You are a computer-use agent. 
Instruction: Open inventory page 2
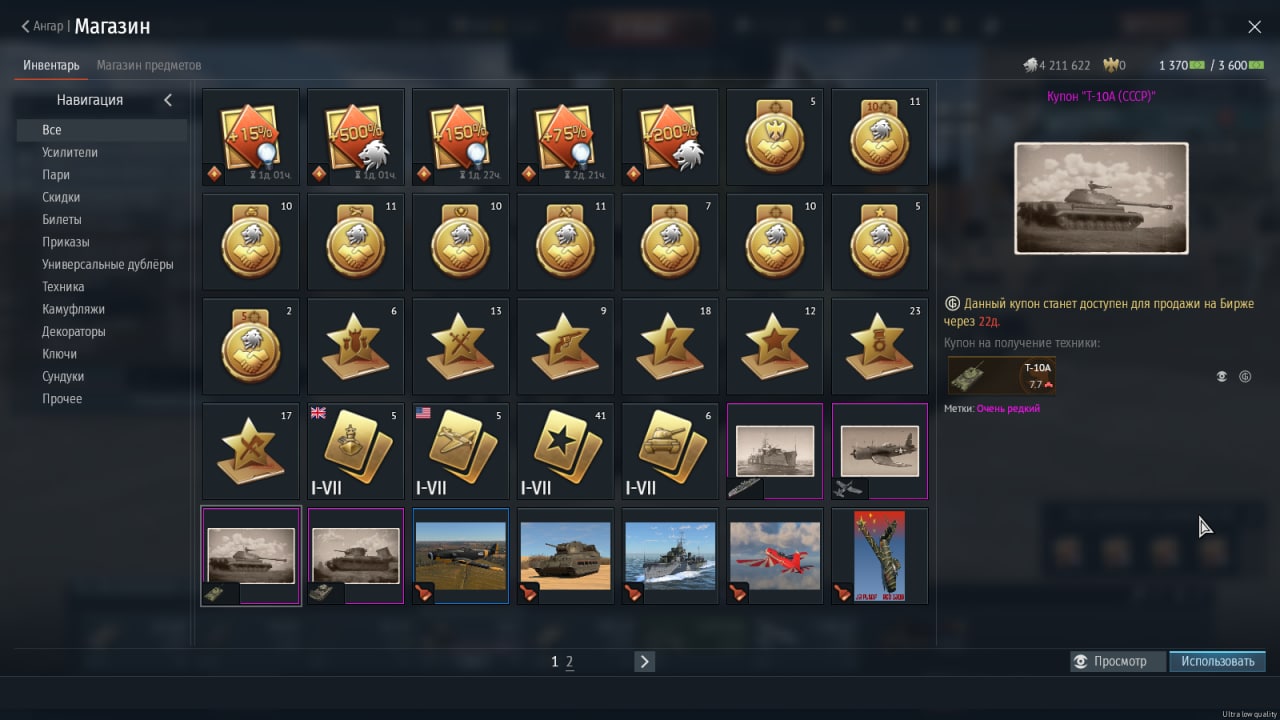(570, 662)
